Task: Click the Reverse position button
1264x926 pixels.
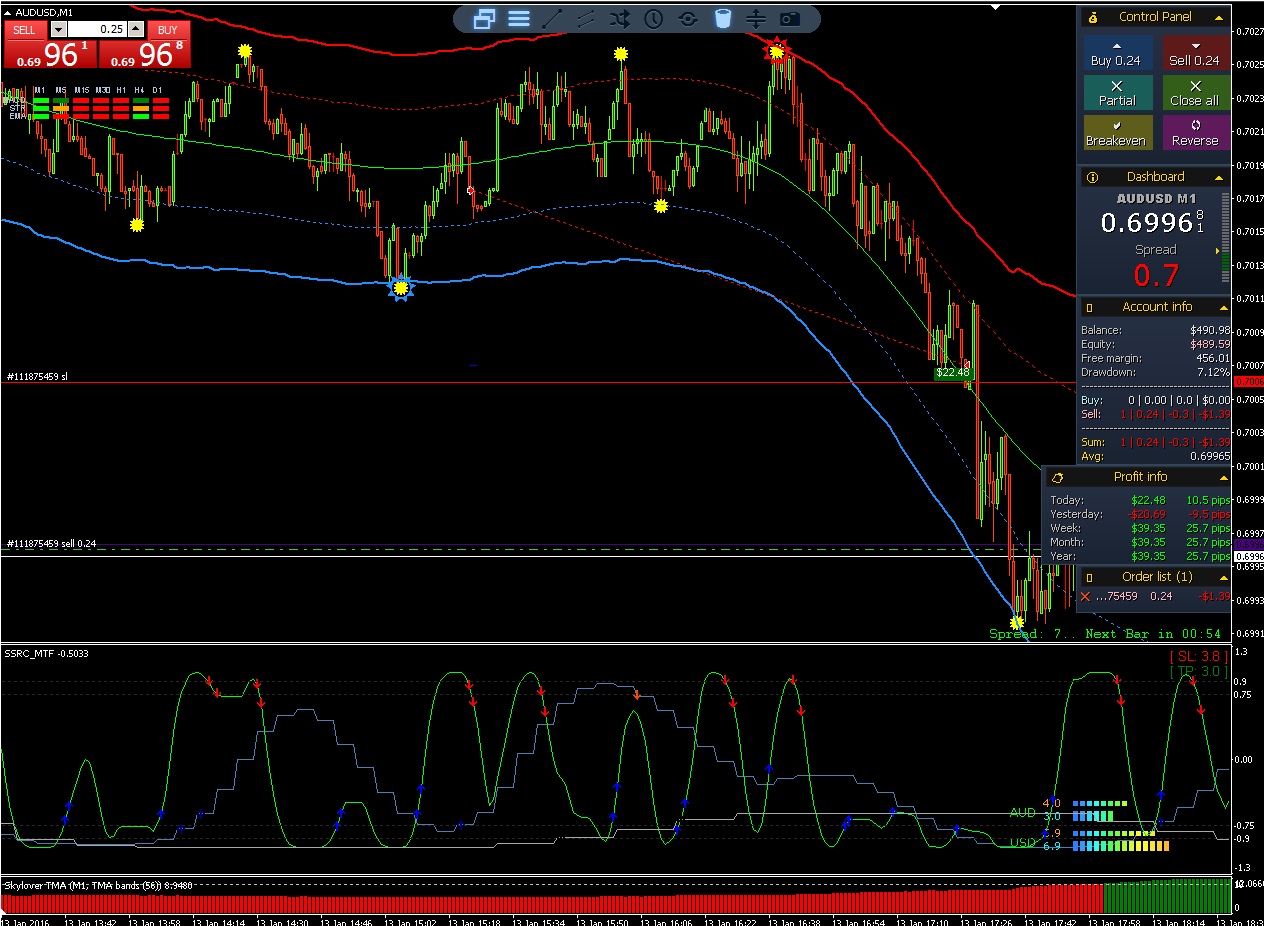Action: click(1196, 133)
